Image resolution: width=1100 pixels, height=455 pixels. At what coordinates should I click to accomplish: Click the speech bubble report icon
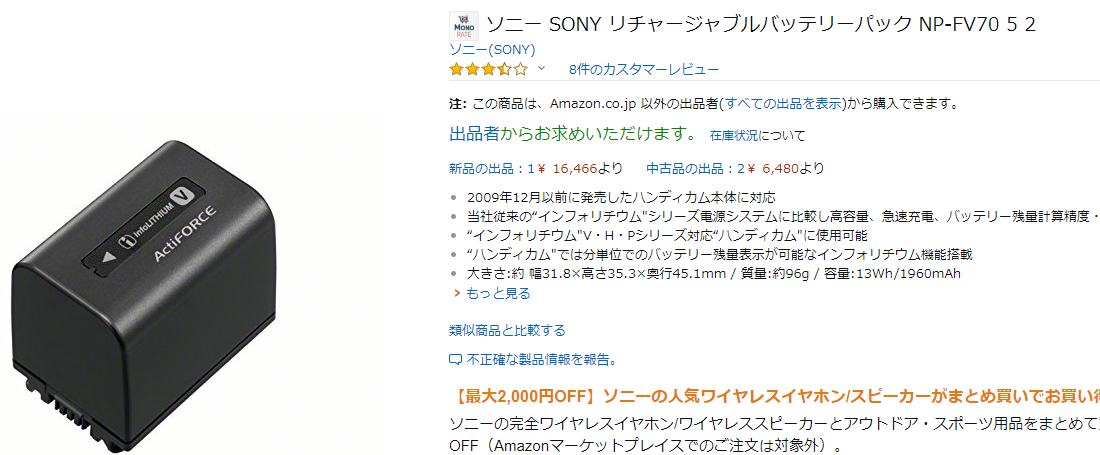click(x=455, y=359)
